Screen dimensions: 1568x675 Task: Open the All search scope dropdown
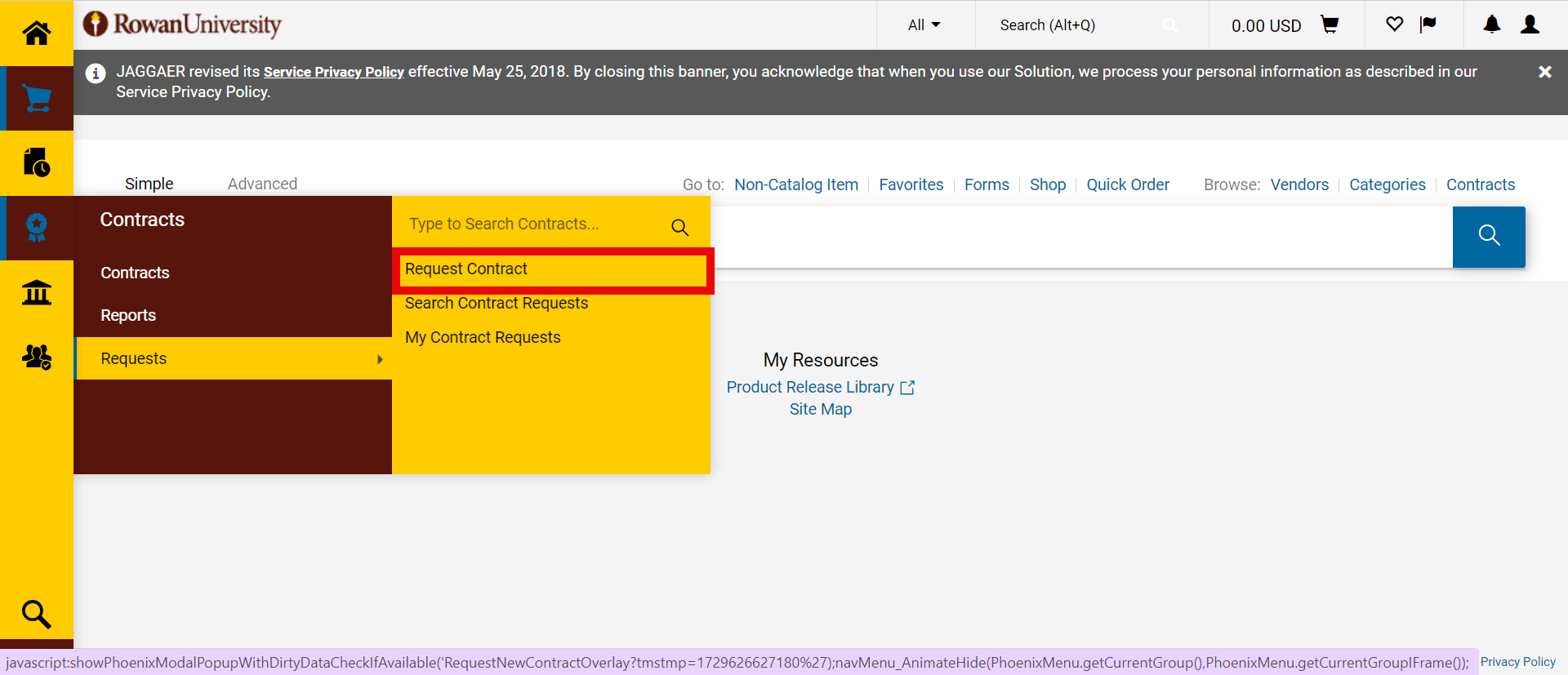(924, 25)
